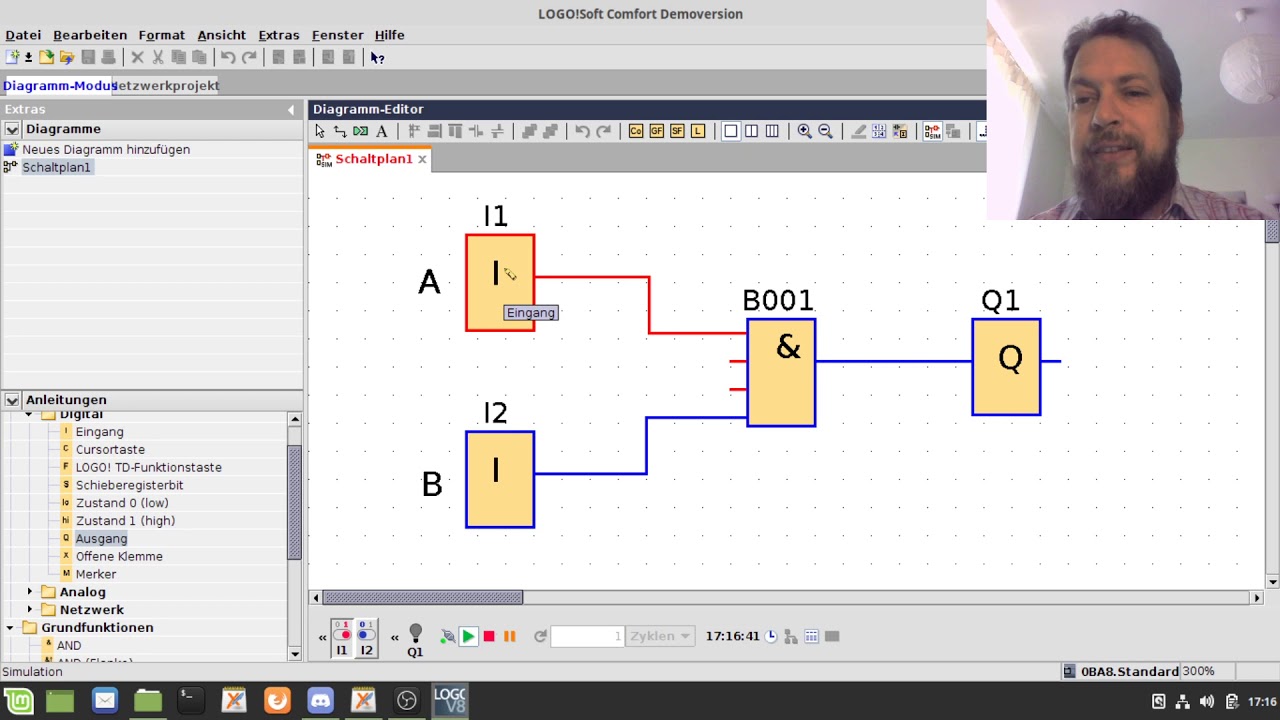Open the GF basic functions list
The height and width of the screenshot is (720, 1280).
[x=657, y=131]
